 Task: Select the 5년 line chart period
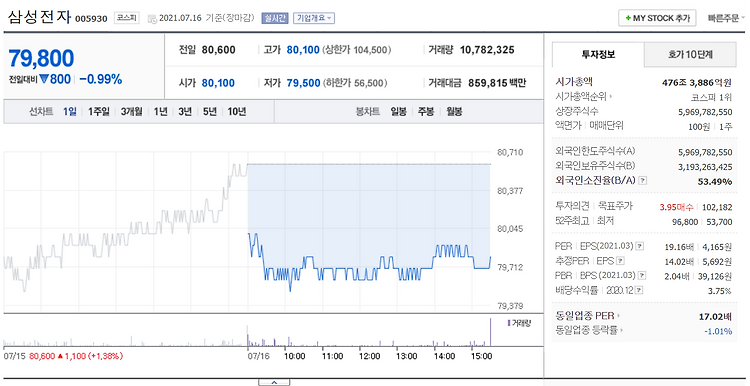point(210,111)
